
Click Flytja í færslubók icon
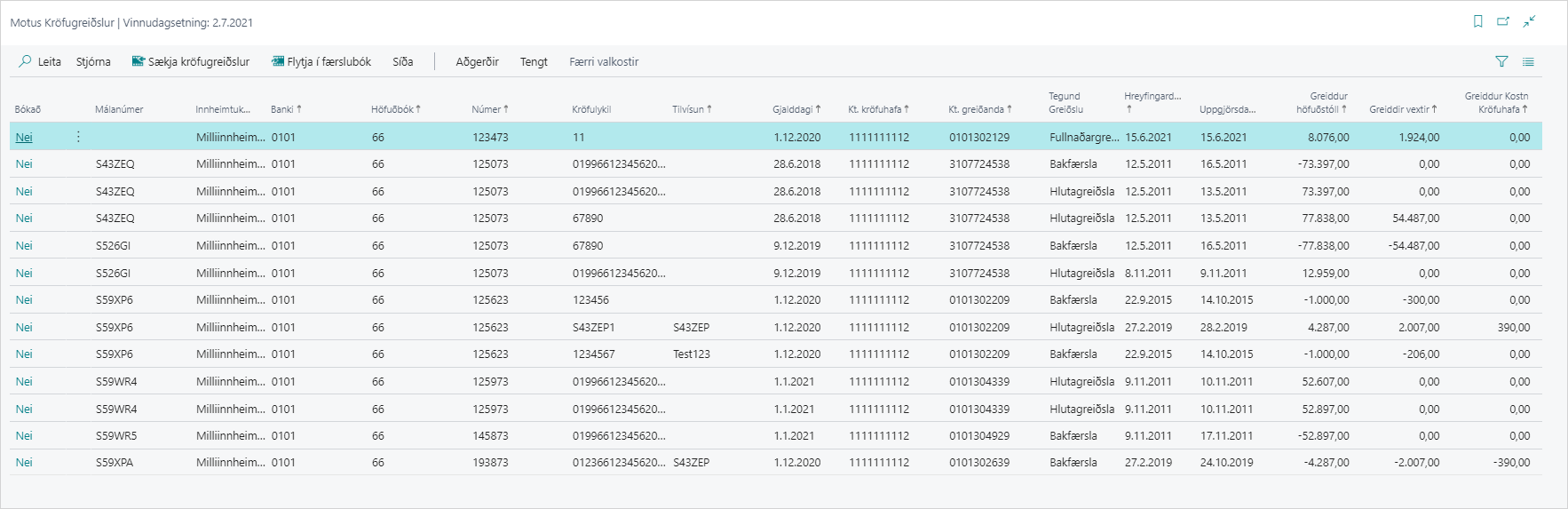tap(278, 62)
